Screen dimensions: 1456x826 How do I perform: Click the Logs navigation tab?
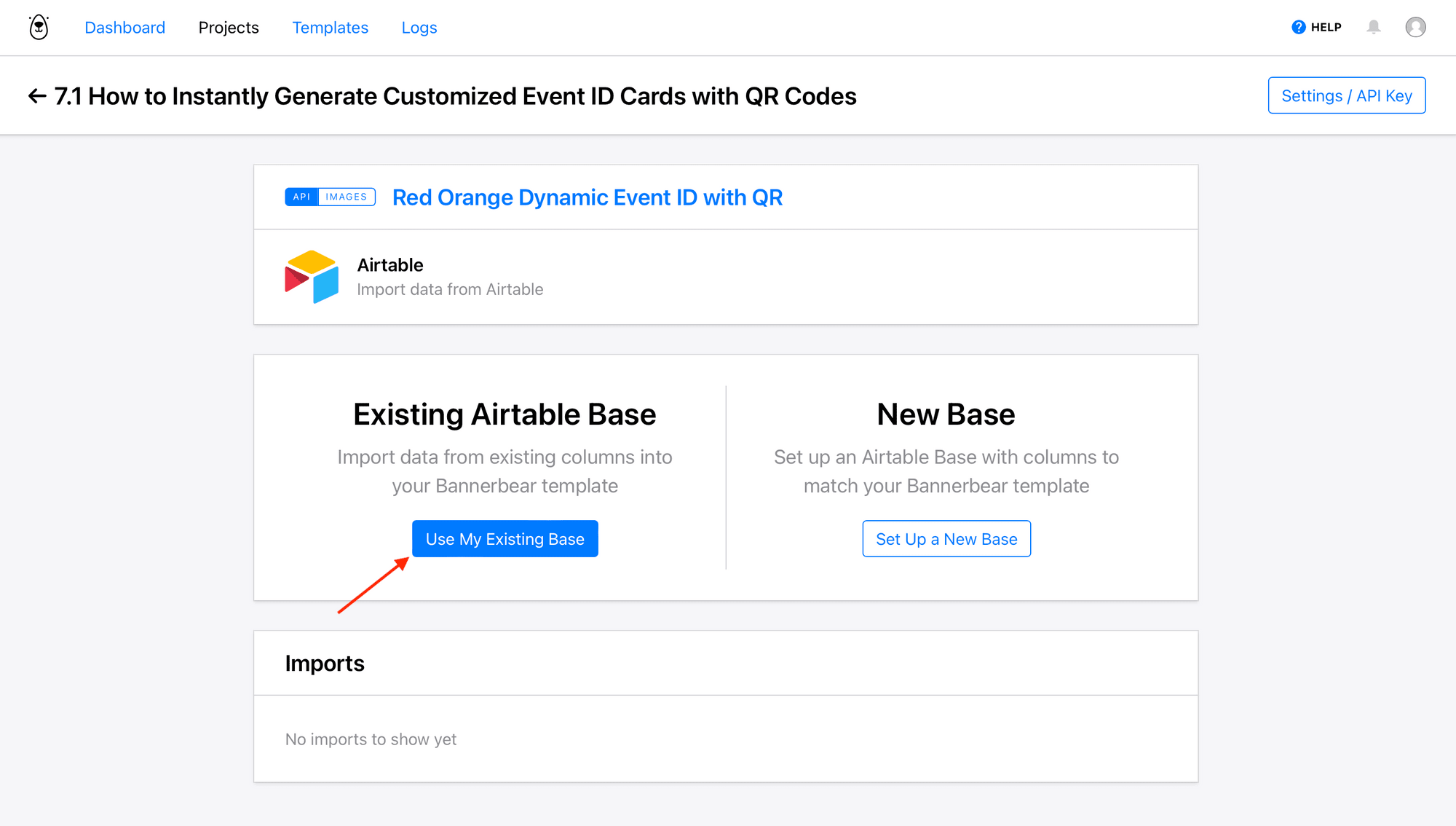421,27
